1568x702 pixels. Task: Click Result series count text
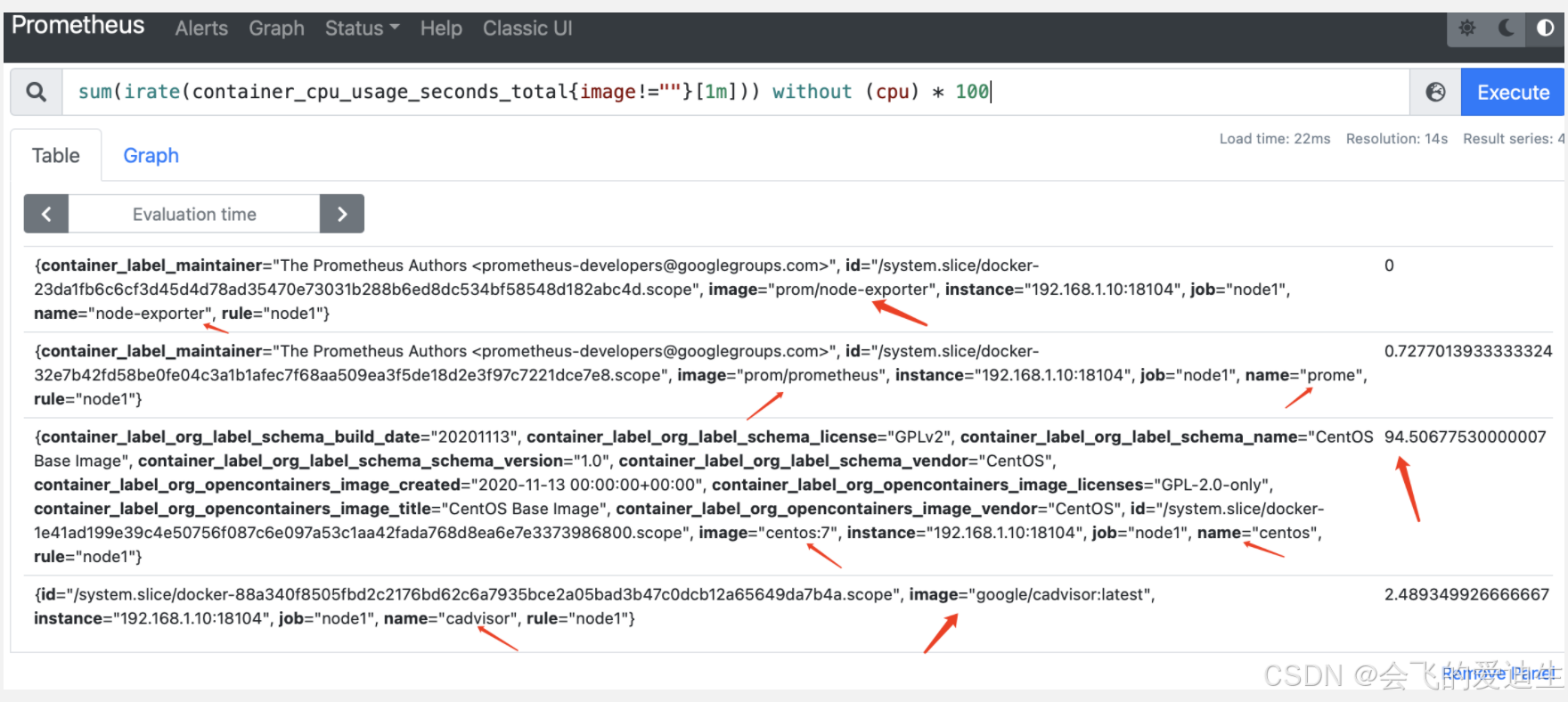pos(1514,139)
